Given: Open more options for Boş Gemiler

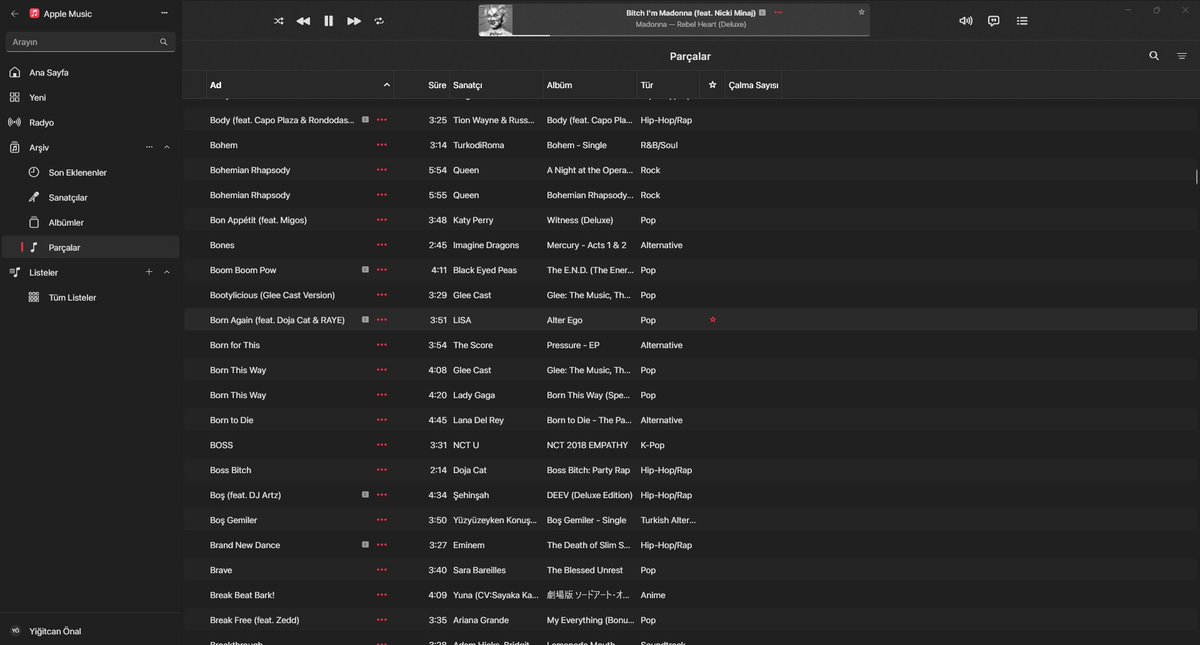Looking at the screenshot, I should point(381,520).
